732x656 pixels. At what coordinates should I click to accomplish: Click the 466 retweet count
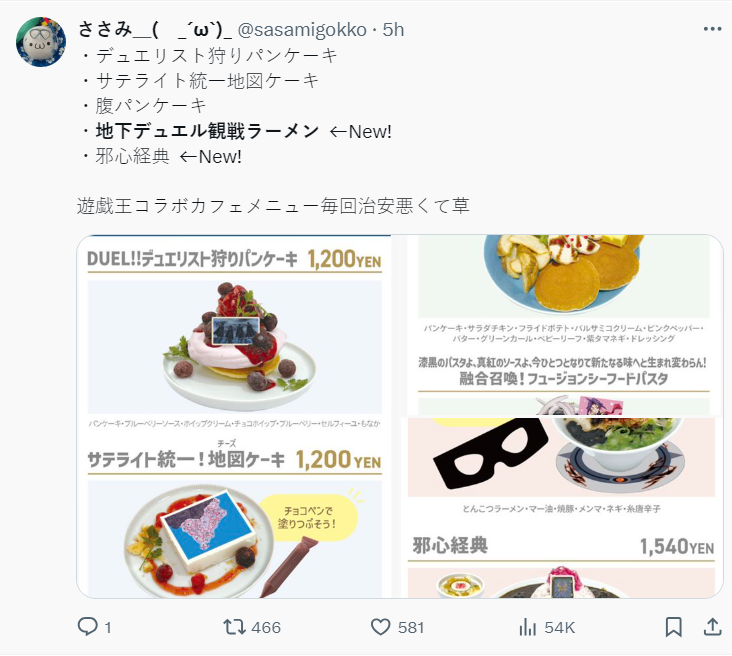click(266, 628)
